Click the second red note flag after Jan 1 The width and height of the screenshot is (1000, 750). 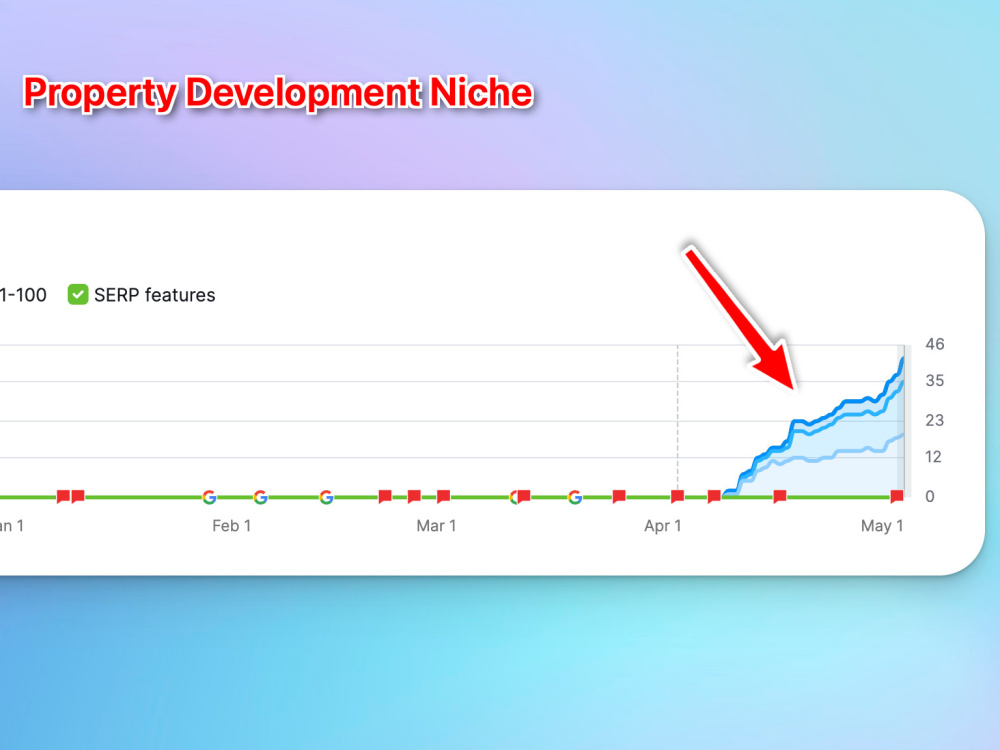point(78,496)
